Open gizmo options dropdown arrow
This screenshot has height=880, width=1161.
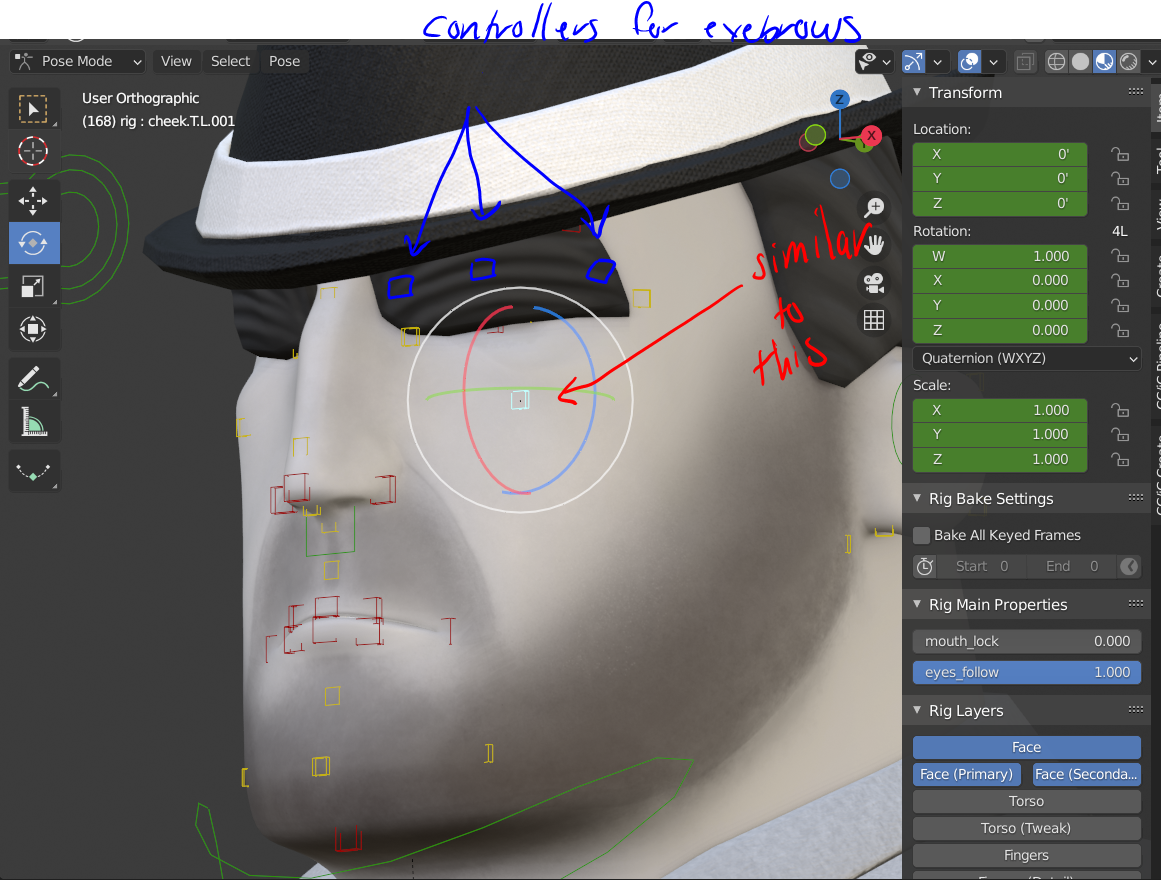pos(937,61)
